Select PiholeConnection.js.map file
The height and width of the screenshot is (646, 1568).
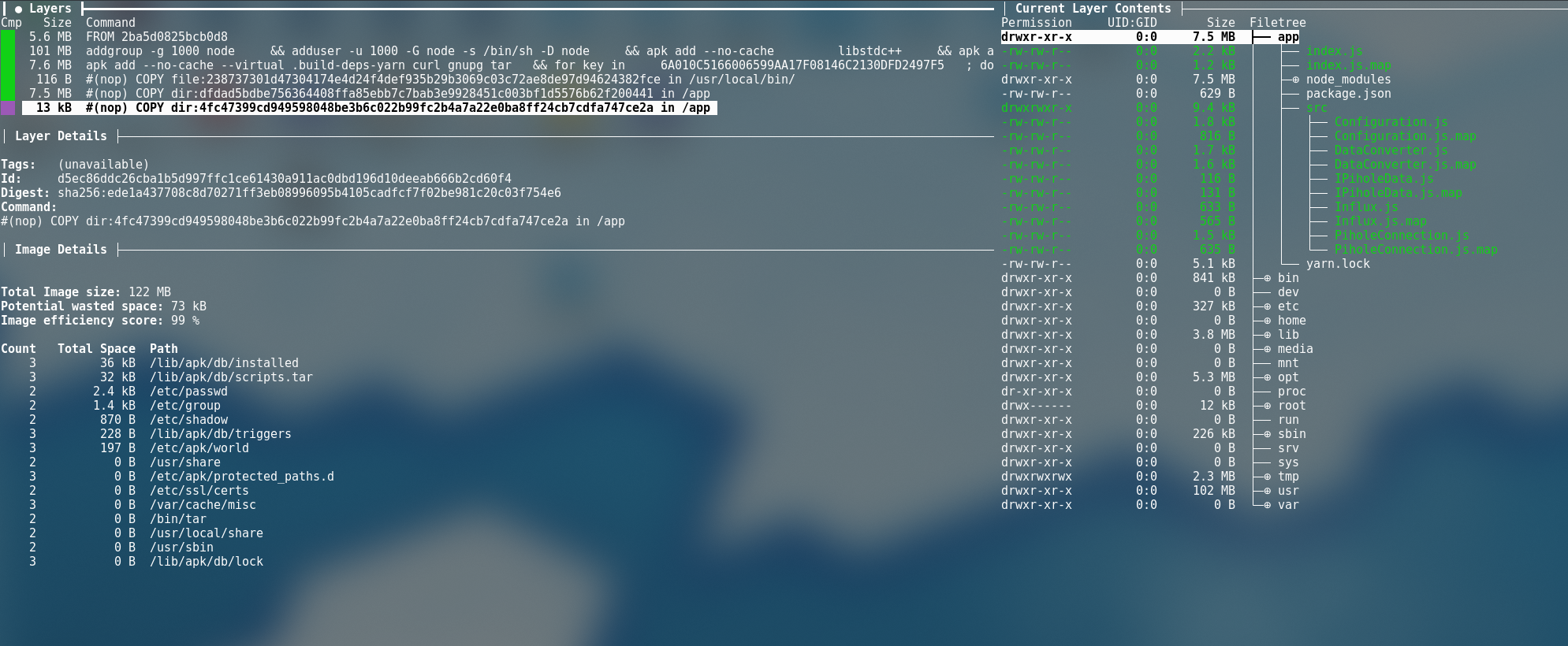(x=1416, y=250)
